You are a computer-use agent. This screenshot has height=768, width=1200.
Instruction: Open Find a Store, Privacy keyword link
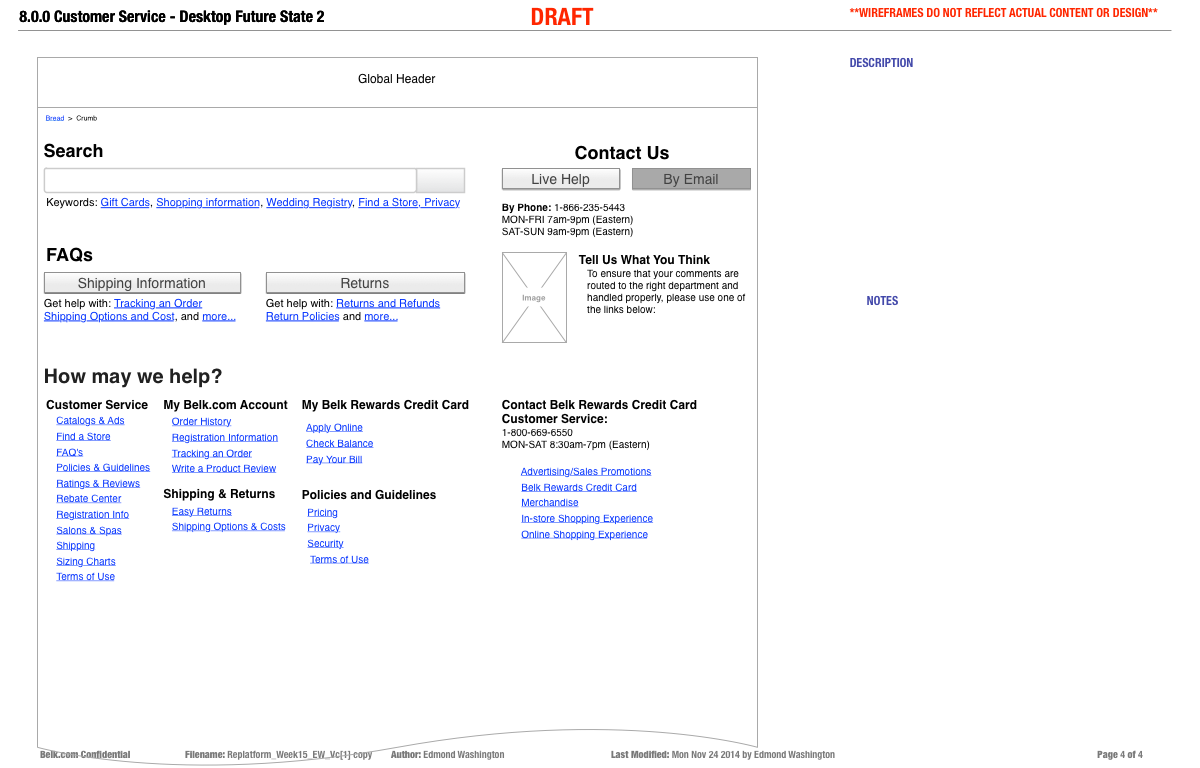(x=409, y=202)
